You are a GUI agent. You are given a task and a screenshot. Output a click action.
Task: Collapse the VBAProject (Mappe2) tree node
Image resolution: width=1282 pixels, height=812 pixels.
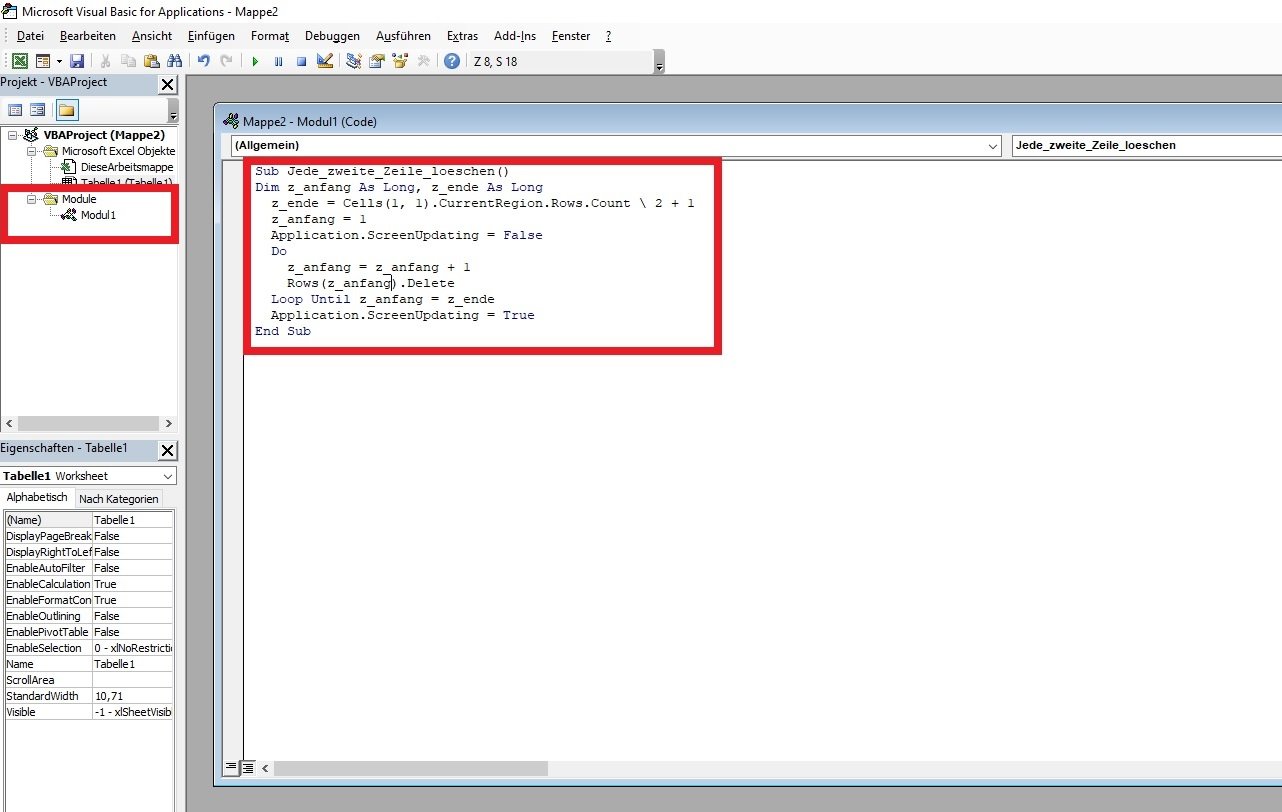[x=12, y=135]
